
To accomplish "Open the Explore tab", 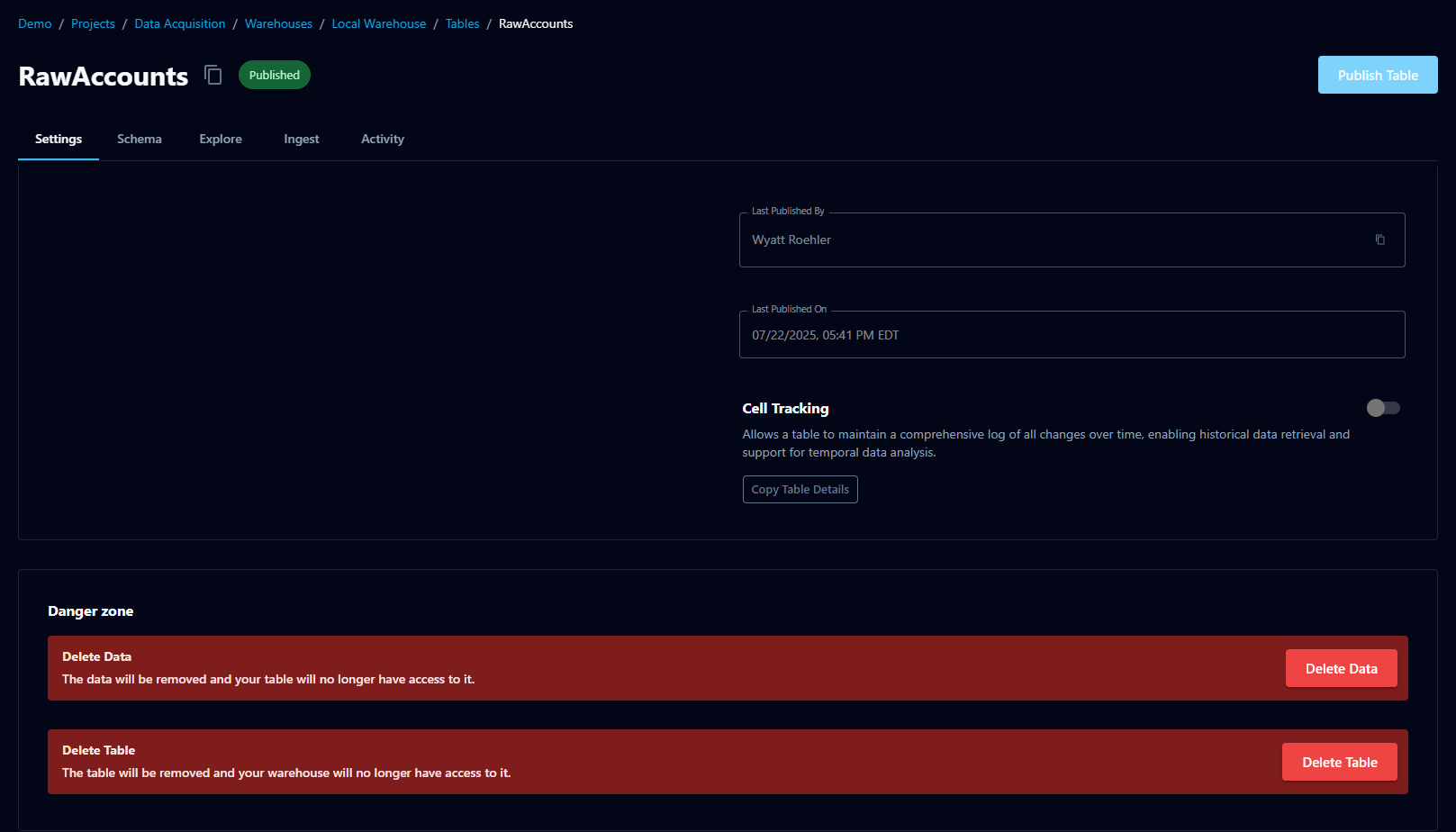I will click(x=221, y=139).
